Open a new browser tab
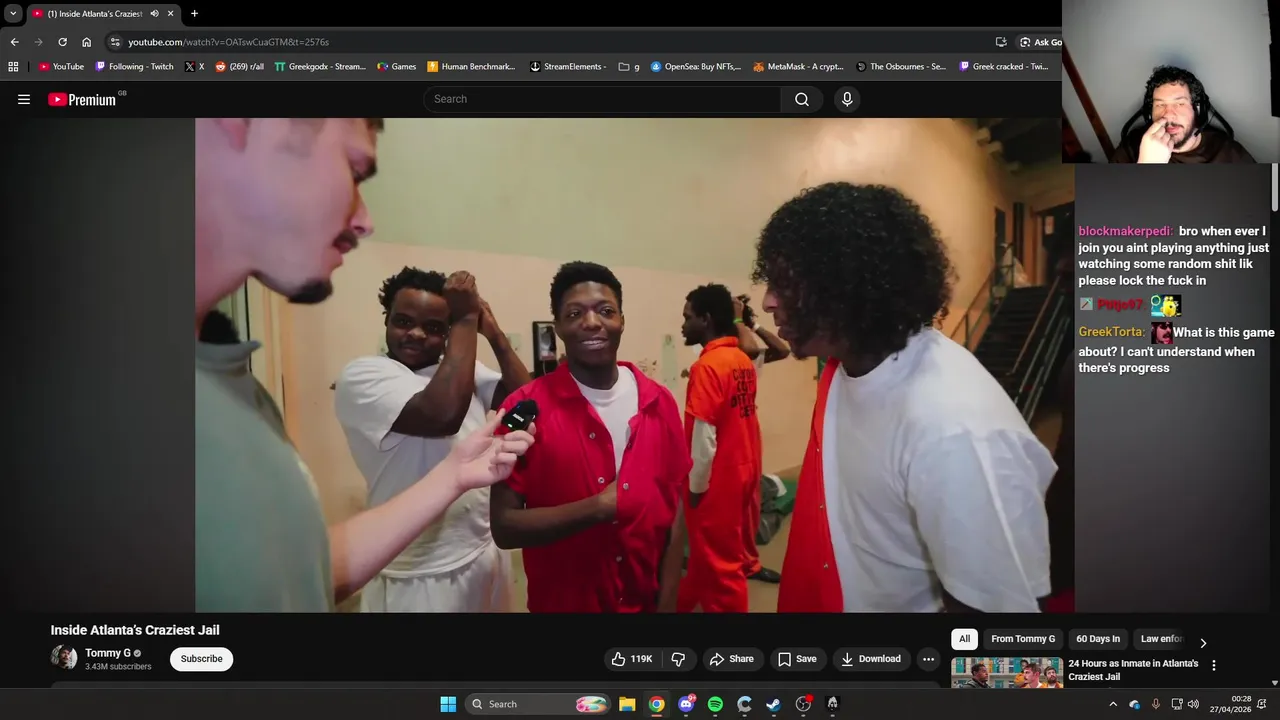The height and width of the screenshot is (720, 1280). (x=194, y=14)
